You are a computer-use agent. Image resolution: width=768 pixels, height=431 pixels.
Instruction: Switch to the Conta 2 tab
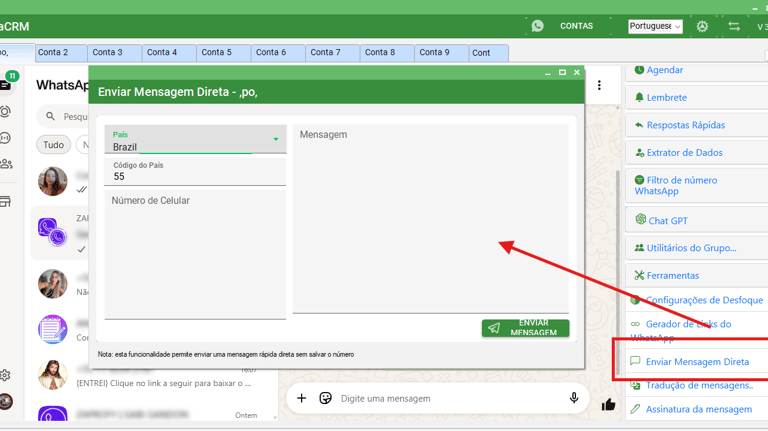(x=61, y=52)
